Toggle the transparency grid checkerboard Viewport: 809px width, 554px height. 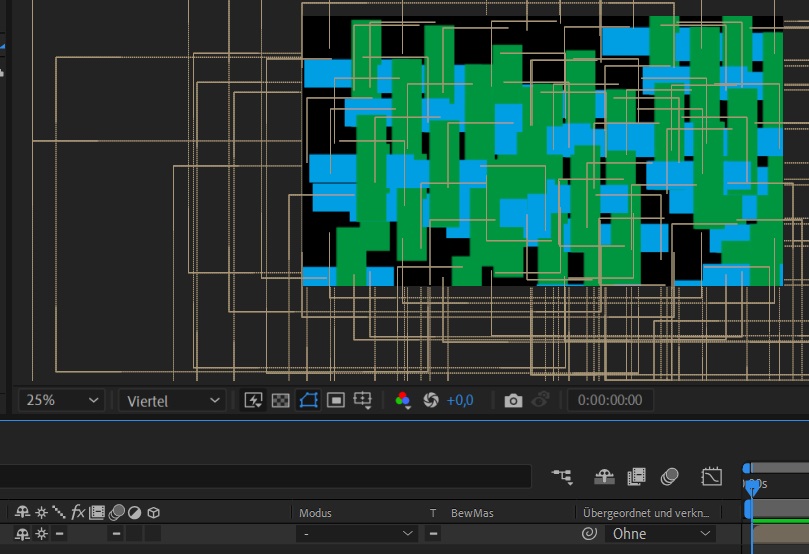(280, 400)
